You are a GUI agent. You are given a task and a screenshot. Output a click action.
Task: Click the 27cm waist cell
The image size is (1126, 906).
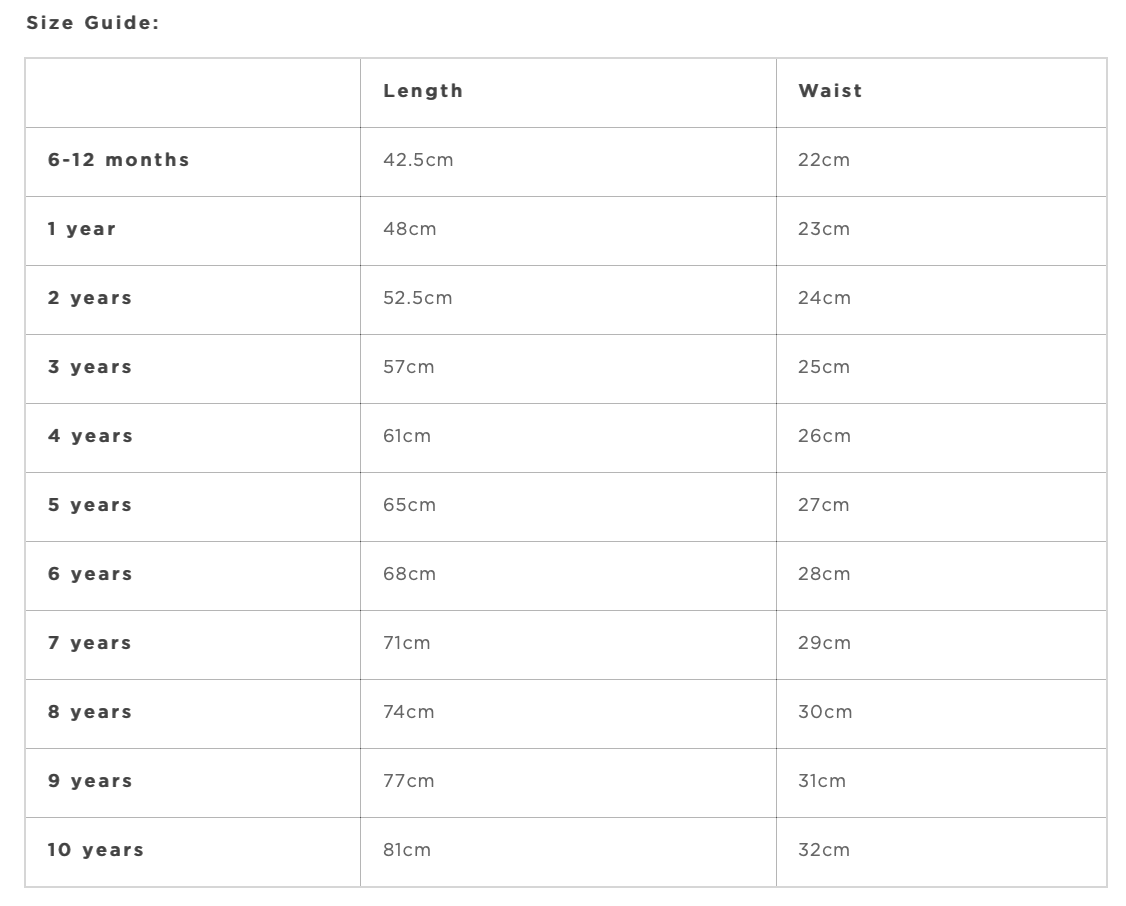coord(824,505)
